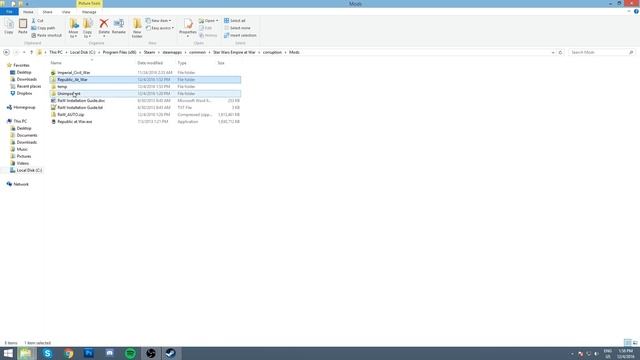This screenshot has width=640, height=360.
Task: Open the File tab
Action: click(9, 12)
